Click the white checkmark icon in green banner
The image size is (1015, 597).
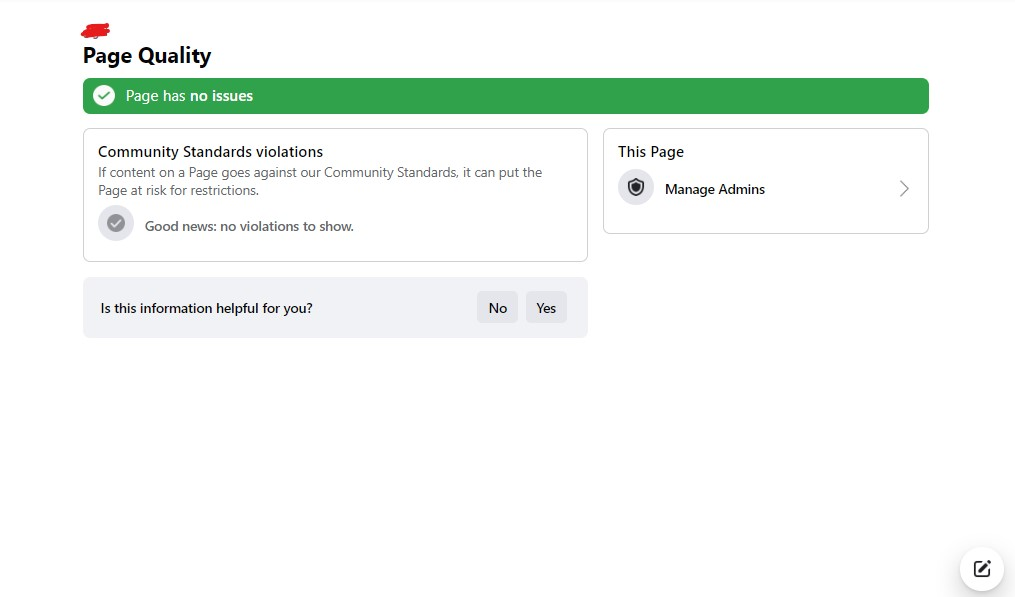tap(104, 96)
